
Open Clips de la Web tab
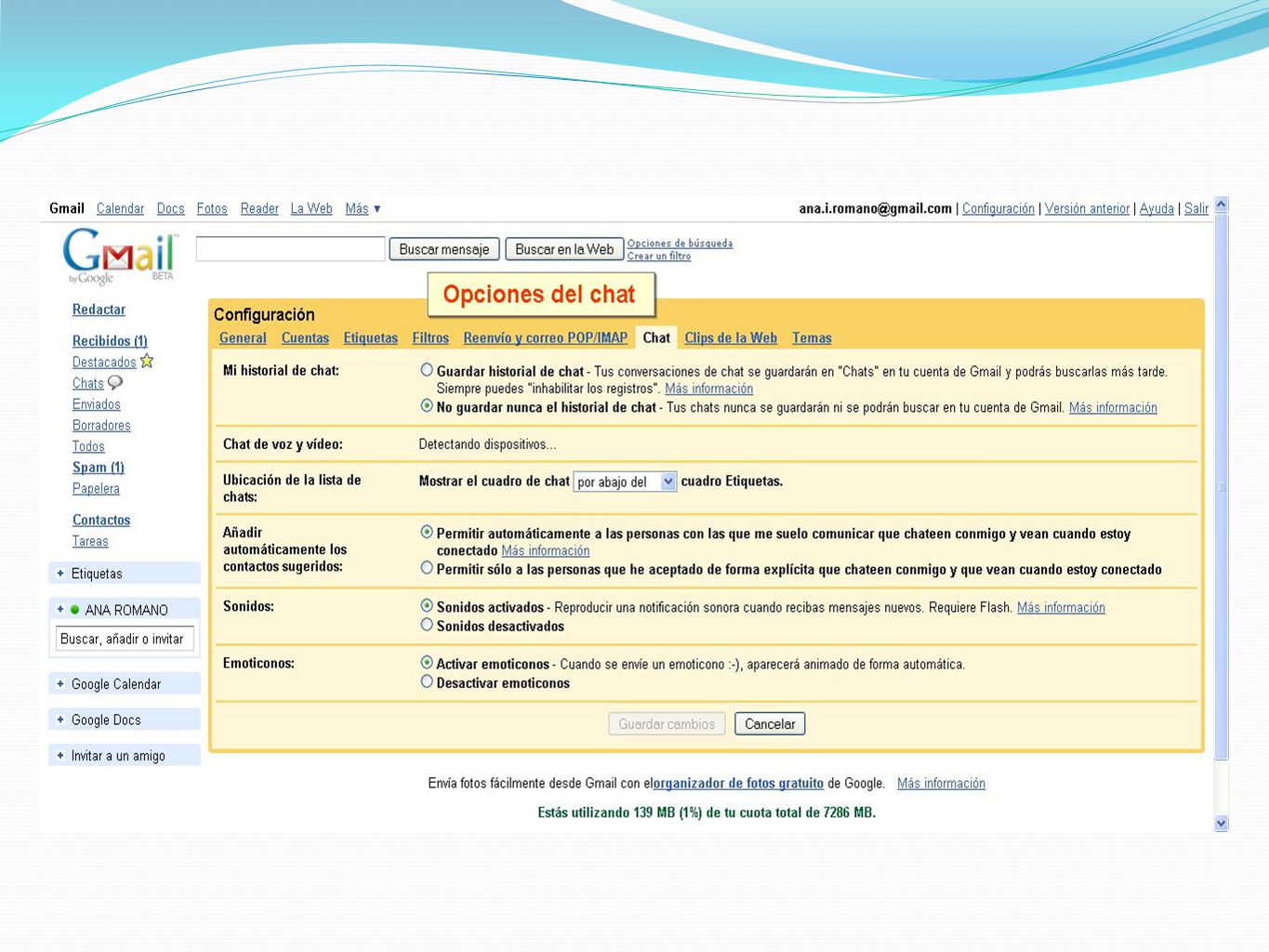pos(731,338)
